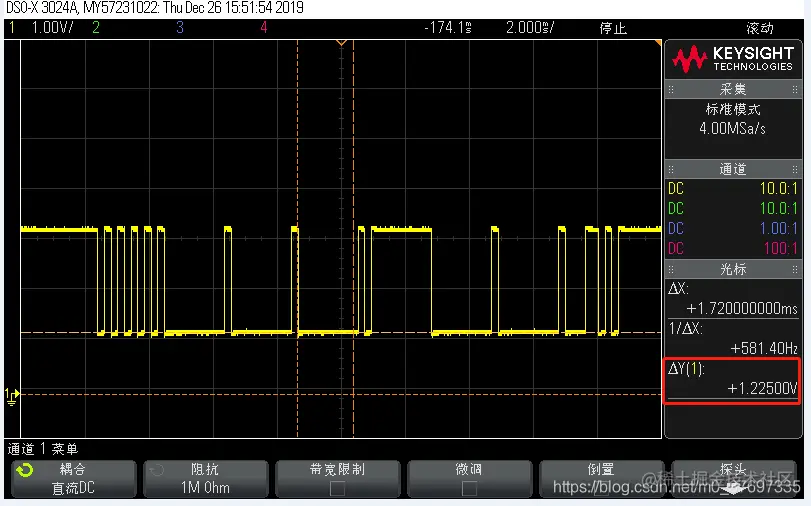Image resolution: width=811 pixels, height=506 pixels.
Task: Click the 滚动 roll mode indicator
Action: [760, 28]
